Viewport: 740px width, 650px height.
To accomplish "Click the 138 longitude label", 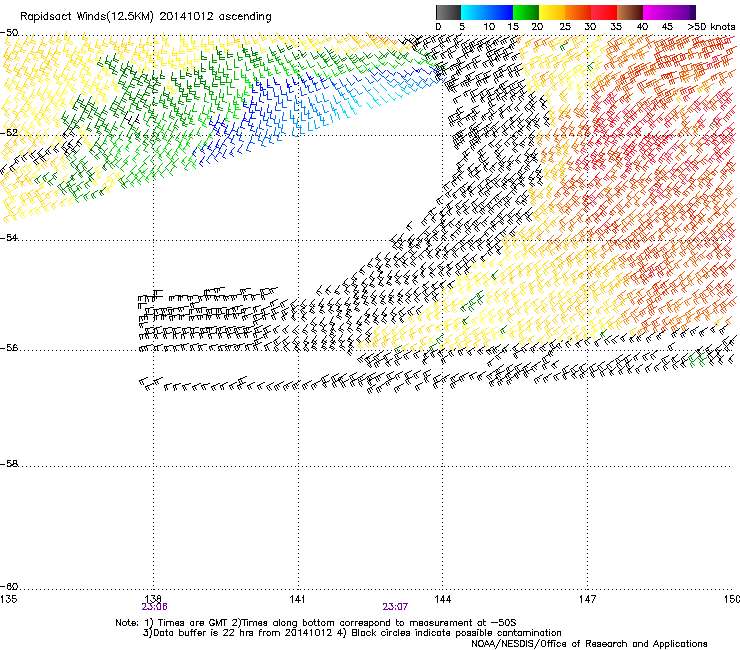I will tap(153, 599).
